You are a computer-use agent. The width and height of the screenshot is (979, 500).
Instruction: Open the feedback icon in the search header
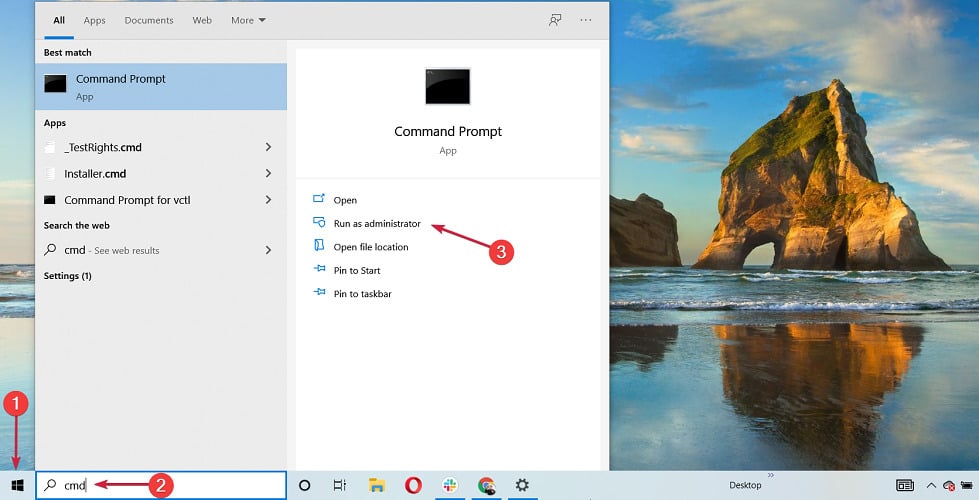pos(555,20)
